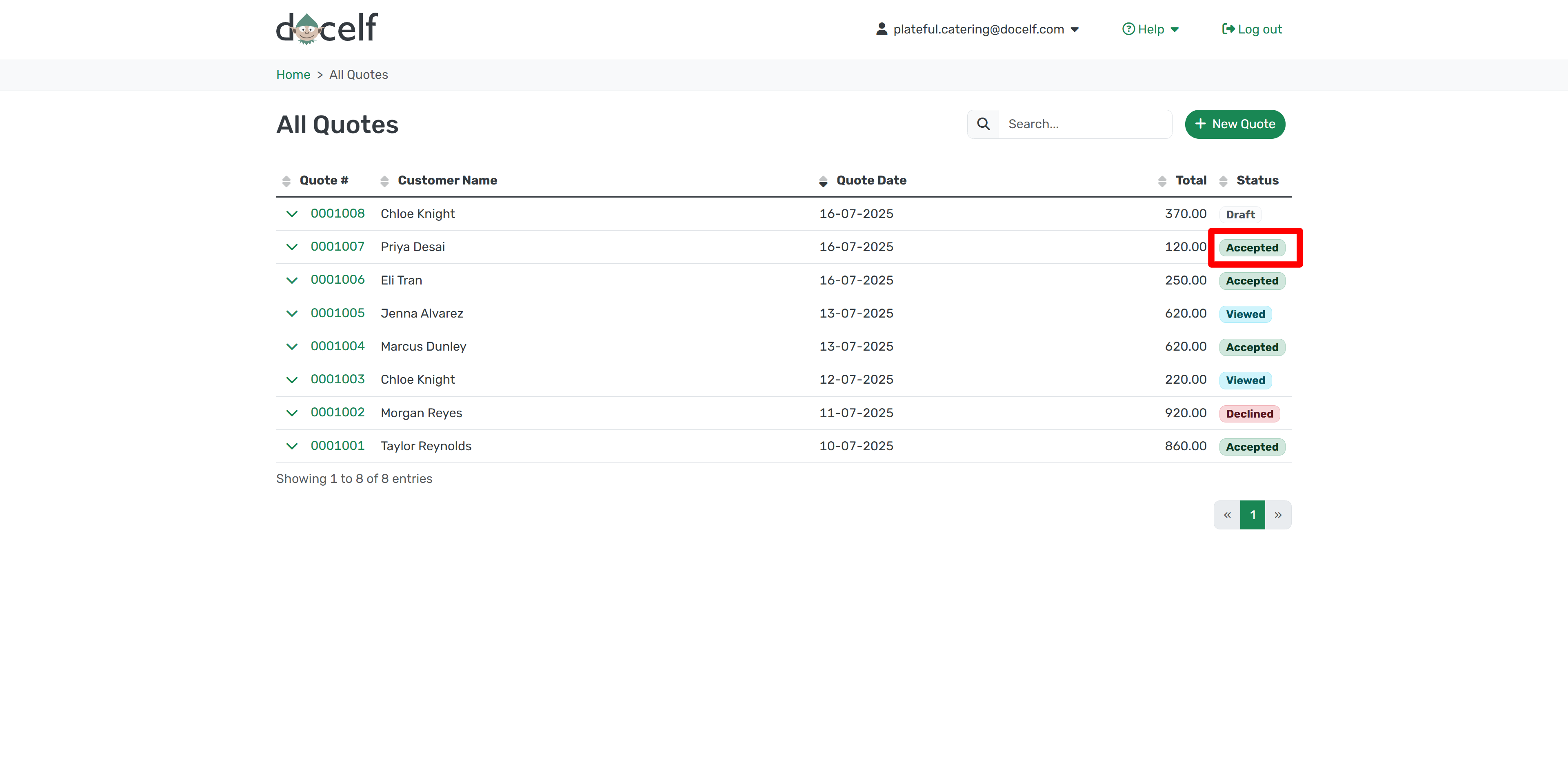Sort by Quote Date column arrows

click(823, 181)
